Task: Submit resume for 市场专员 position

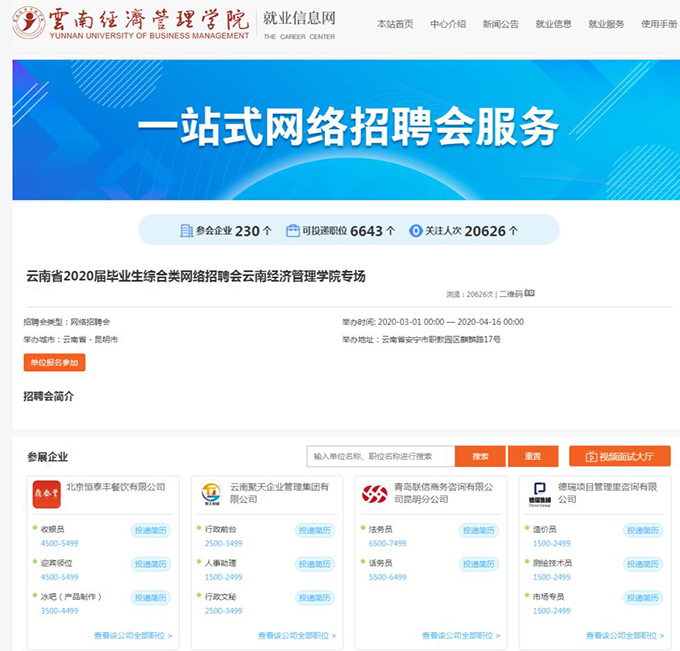Action: pos(642,598)
